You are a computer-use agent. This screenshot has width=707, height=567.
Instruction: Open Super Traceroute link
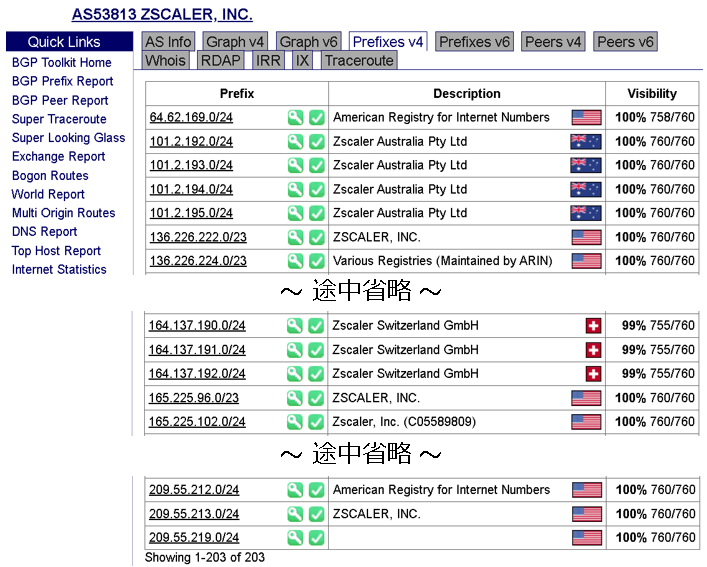click(59, 119)
